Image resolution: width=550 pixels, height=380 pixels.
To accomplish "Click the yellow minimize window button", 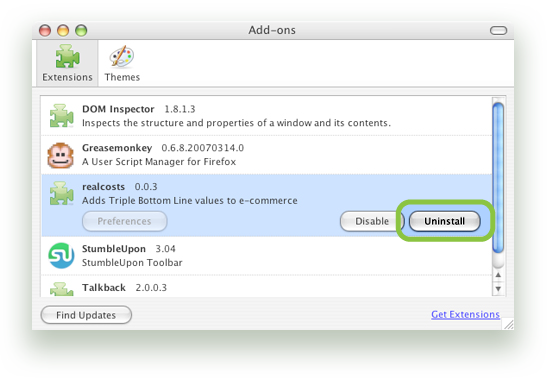I will (x=63, y=31).
